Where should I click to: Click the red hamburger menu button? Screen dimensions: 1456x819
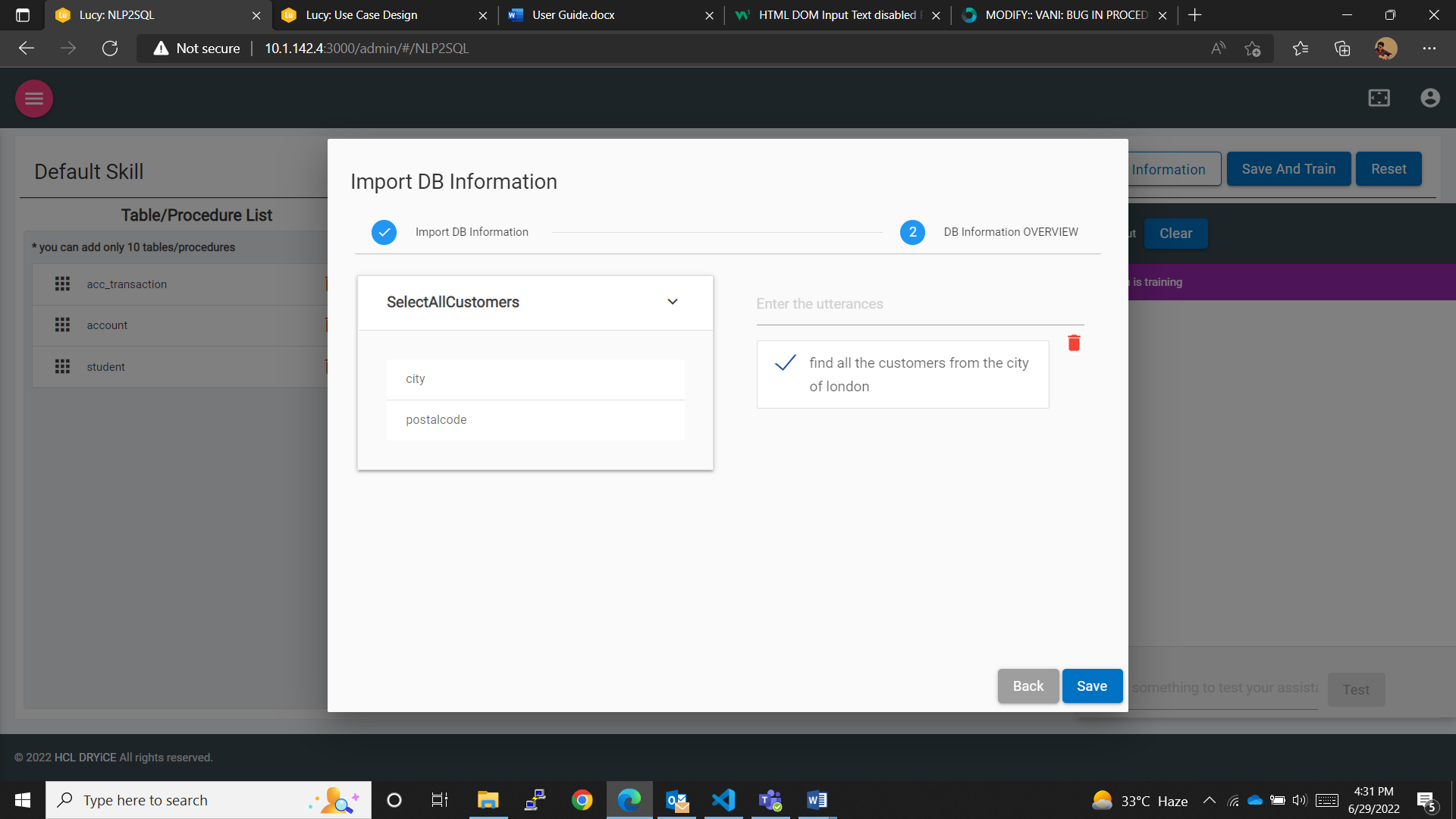tap(34, 99)
